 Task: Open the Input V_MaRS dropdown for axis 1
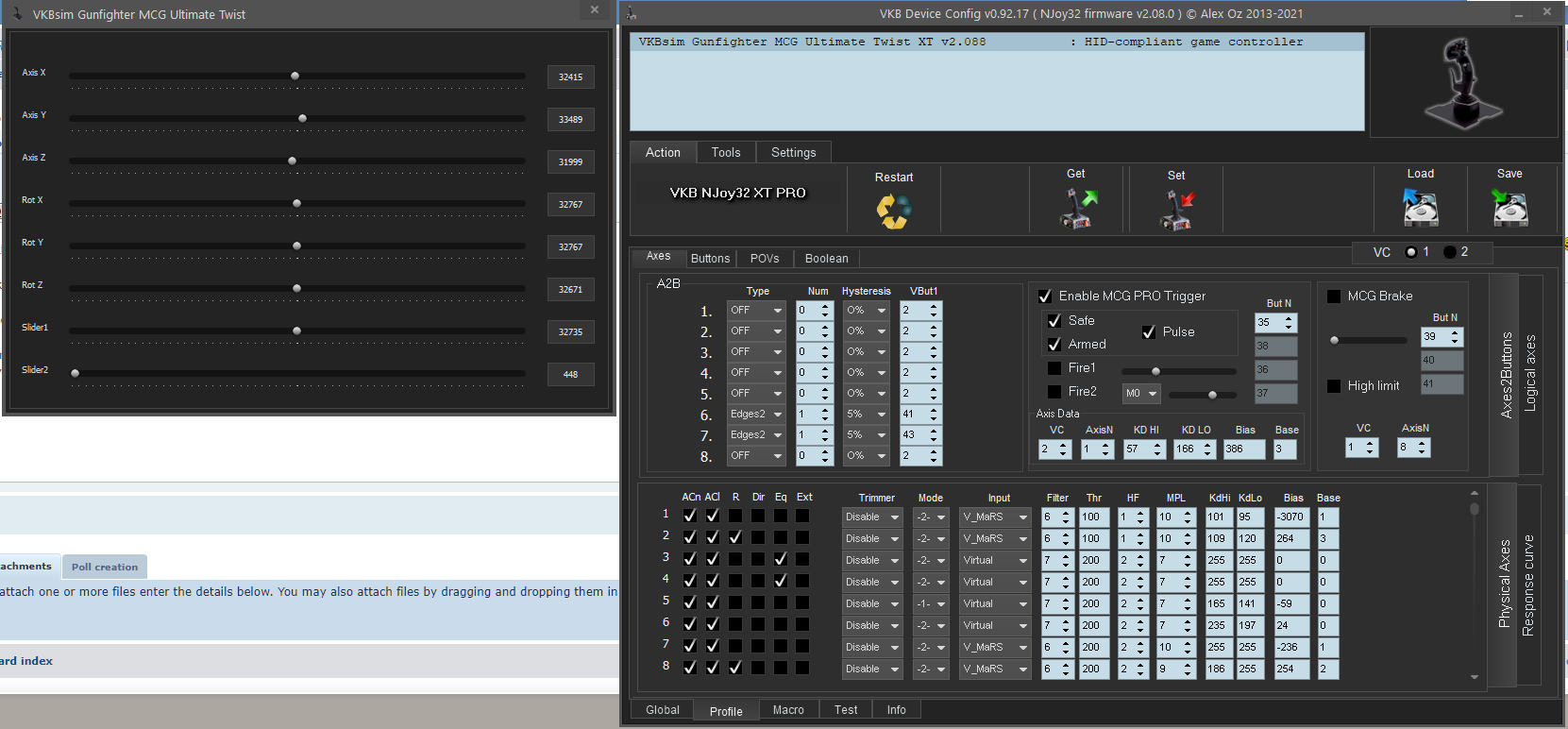tap(995, 517)
